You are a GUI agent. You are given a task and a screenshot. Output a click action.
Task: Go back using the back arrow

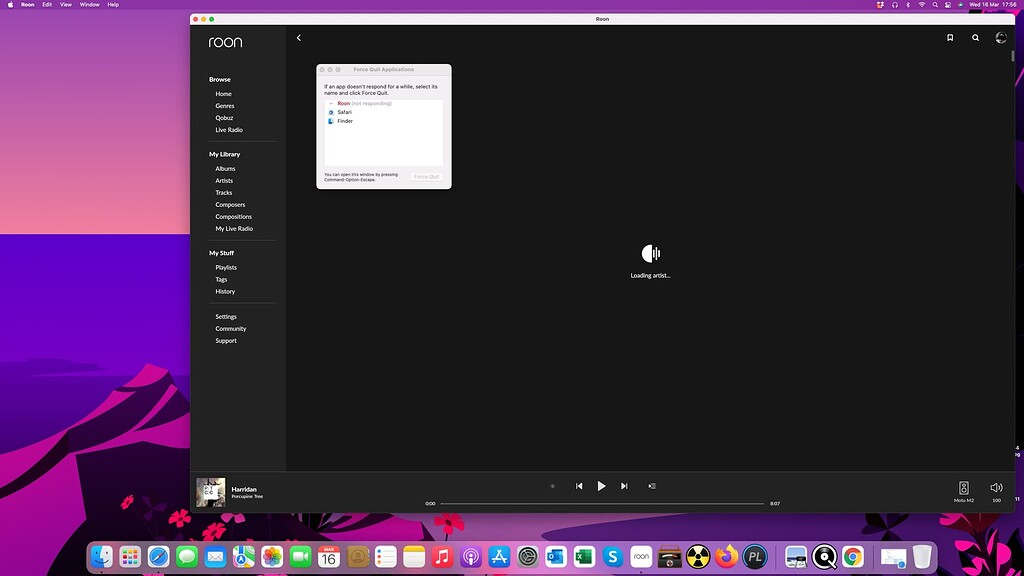pyautogui.click(x=298, y=37)
